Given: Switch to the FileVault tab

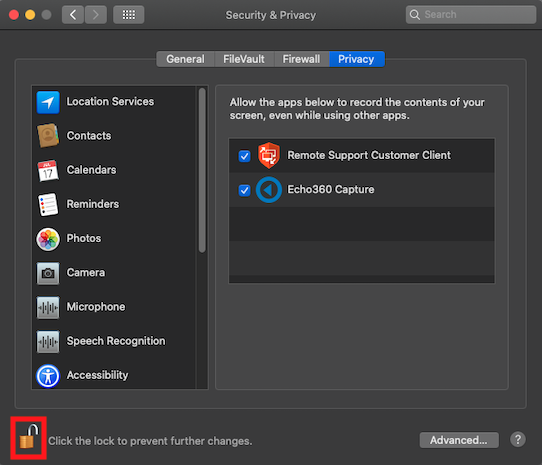Looking at the screenshot, I should click(244, 59).
